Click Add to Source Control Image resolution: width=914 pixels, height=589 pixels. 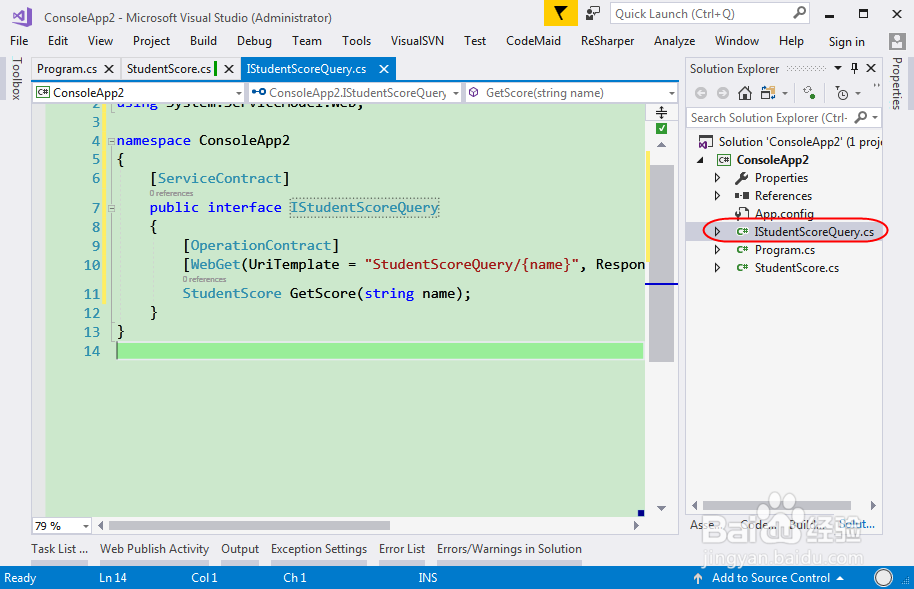click(771, 578)
